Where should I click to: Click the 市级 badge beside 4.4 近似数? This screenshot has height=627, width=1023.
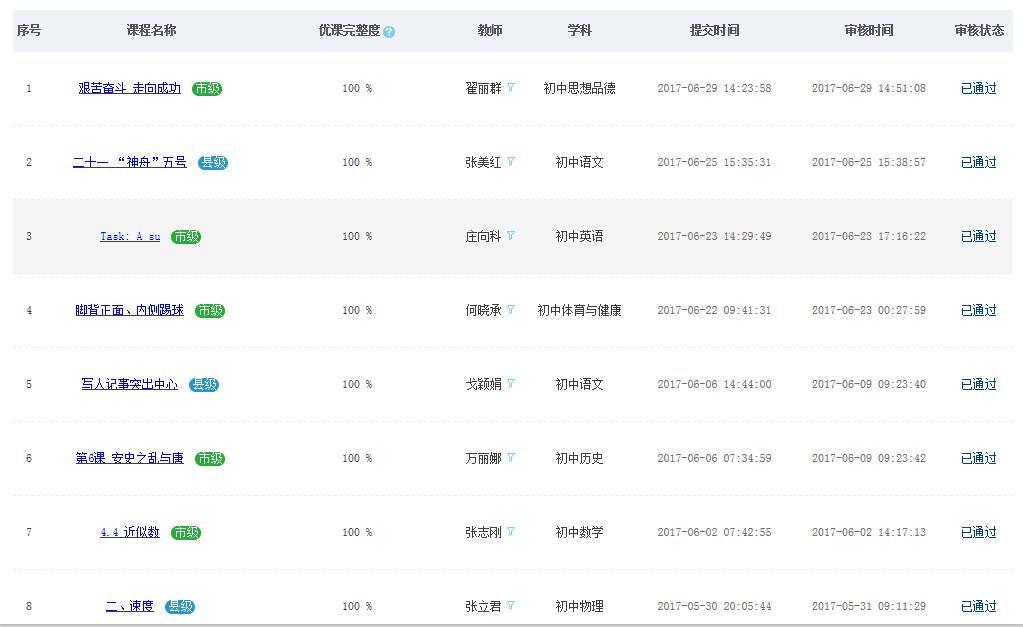tap(186, 533)
